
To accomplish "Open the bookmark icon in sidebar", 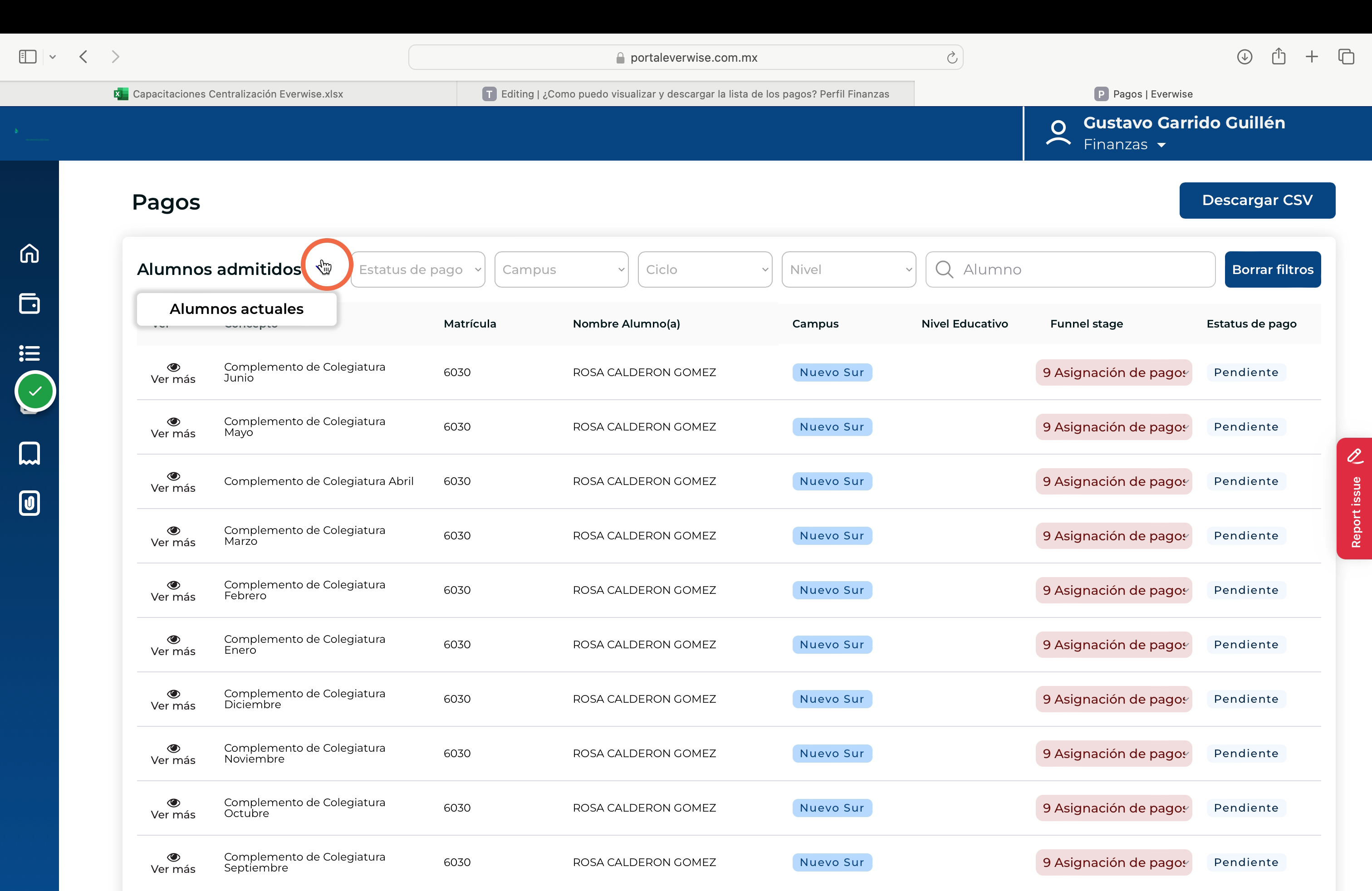I will coord(29,454).
